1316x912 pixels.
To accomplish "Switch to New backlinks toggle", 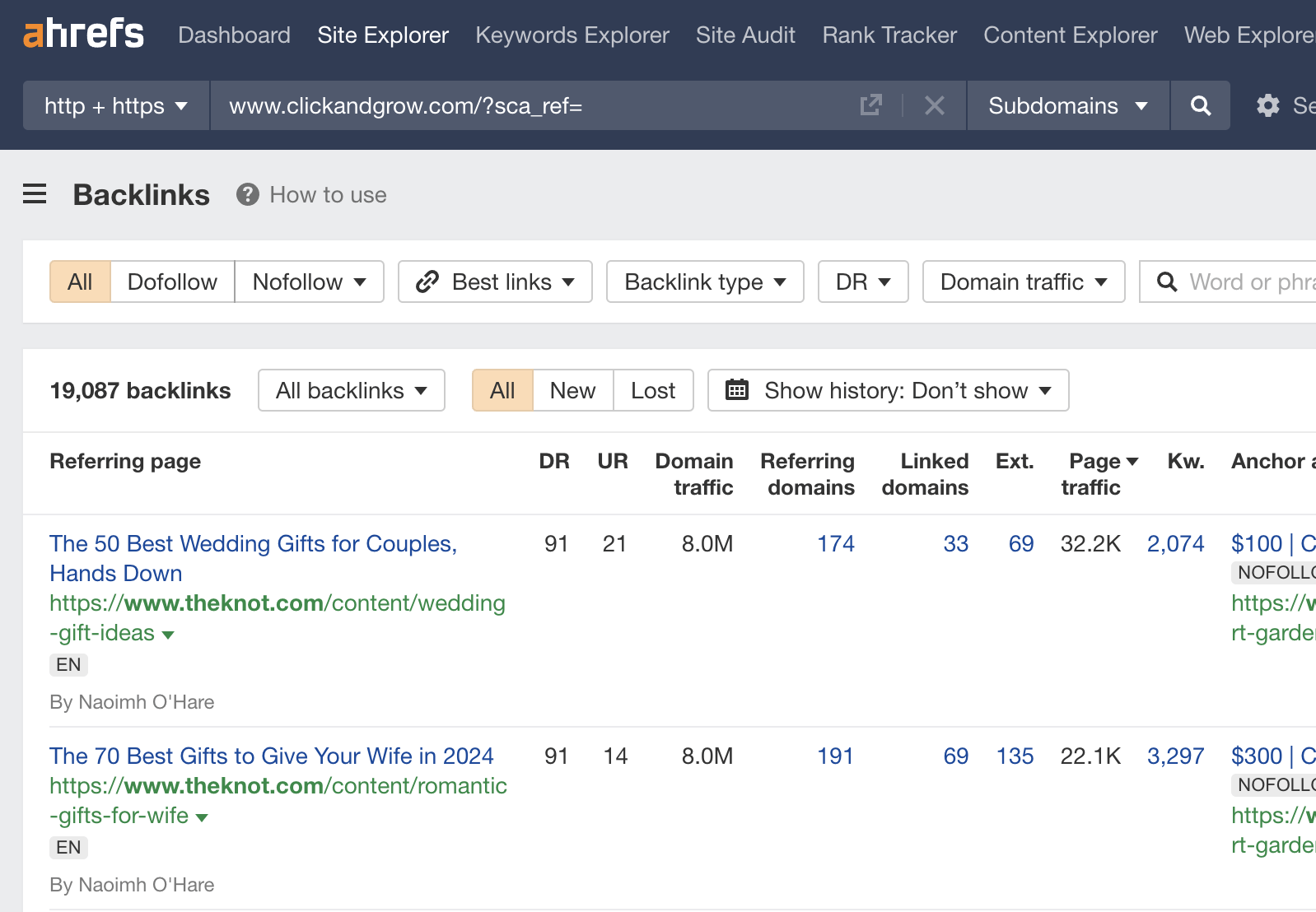I will pos(572,390).
